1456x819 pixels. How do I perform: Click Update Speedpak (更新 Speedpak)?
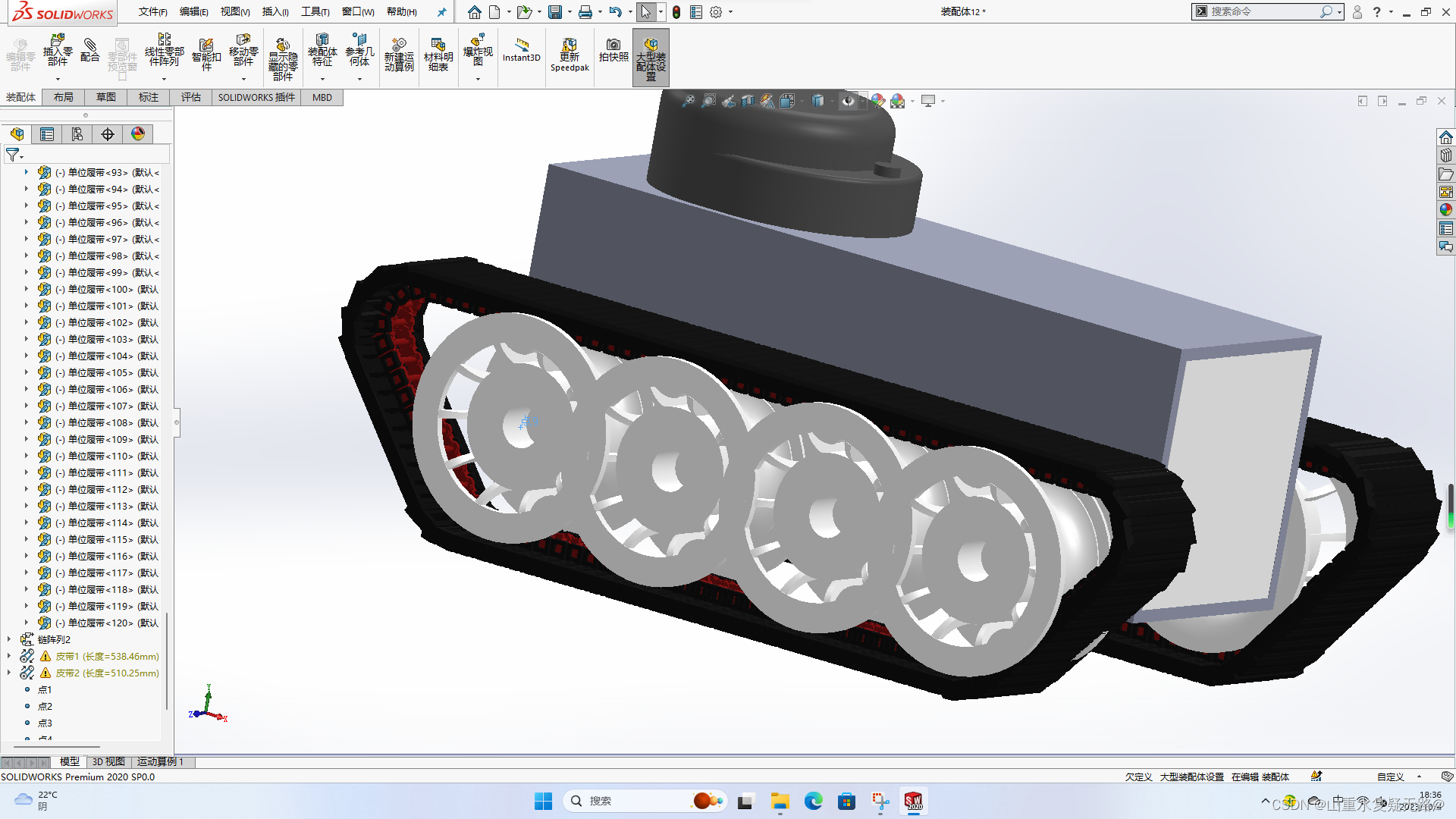(x=570, y=55)
